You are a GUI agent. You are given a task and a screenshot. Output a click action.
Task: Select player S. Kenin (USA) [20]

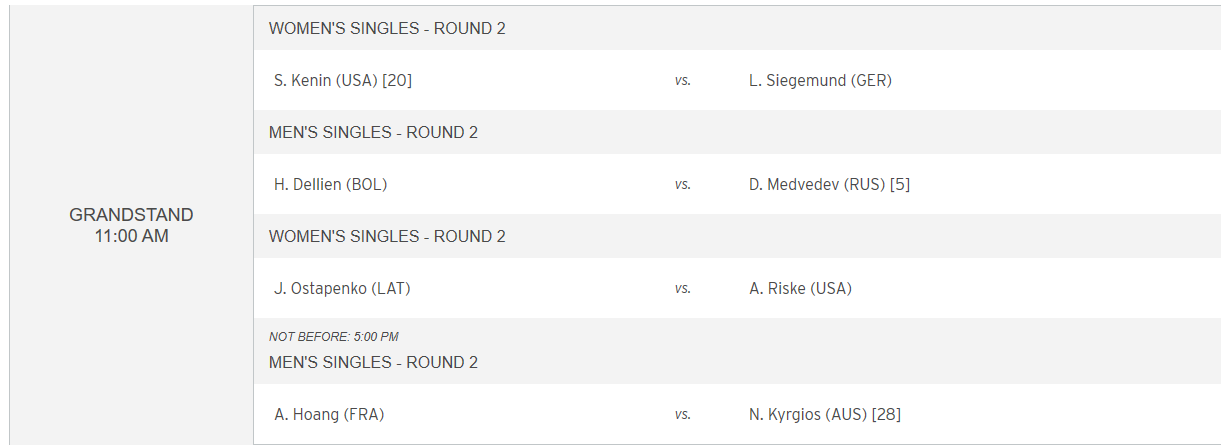[343, 81]
